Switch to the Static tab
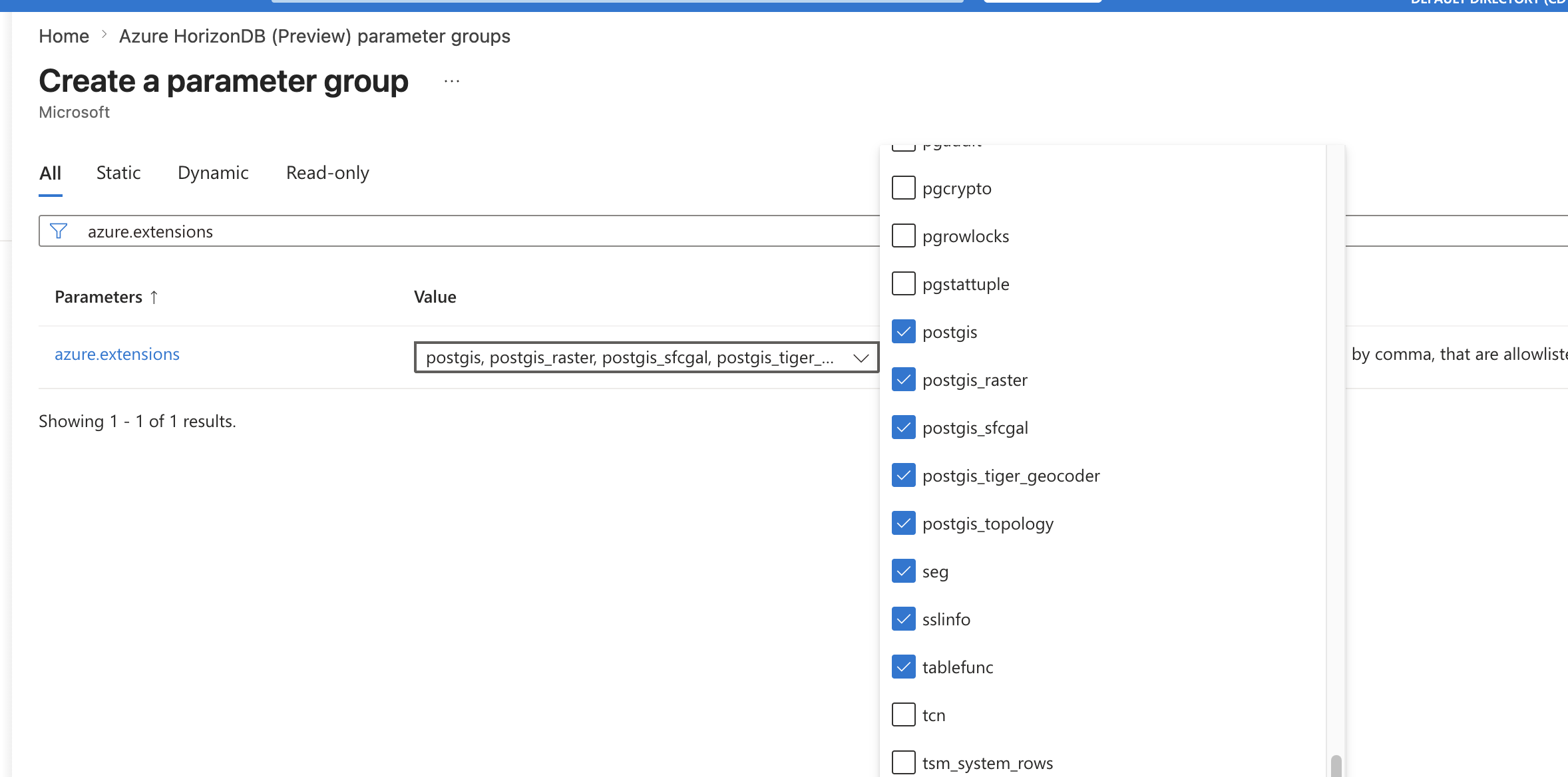Screen dimensions: 1568x777 [x=118, y=173]
